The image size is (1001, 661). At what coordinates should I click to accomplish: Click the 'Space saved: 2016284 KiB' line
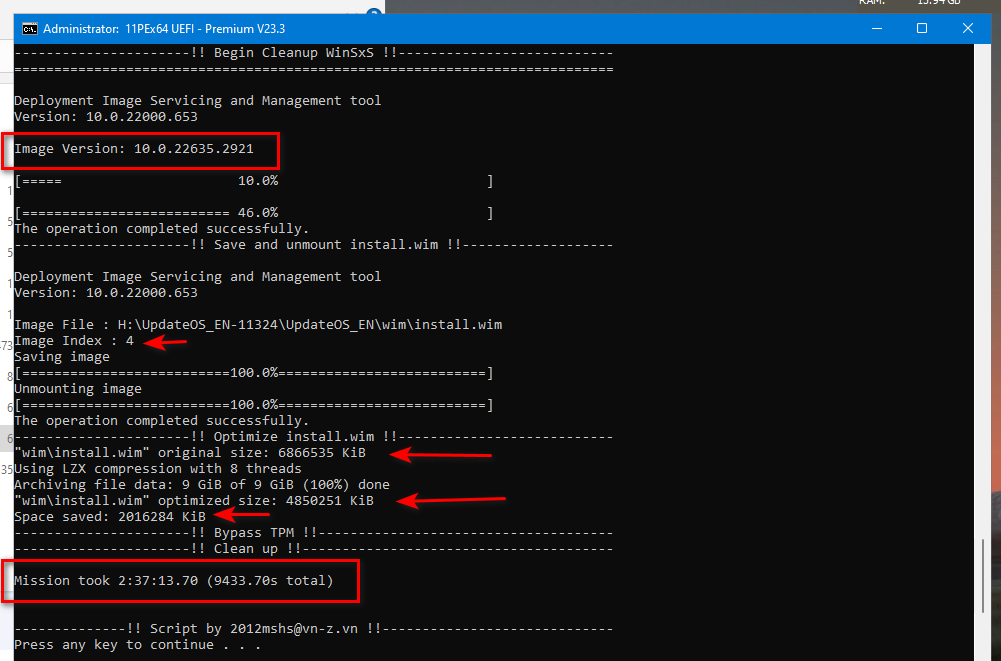[x=110, y=517]
